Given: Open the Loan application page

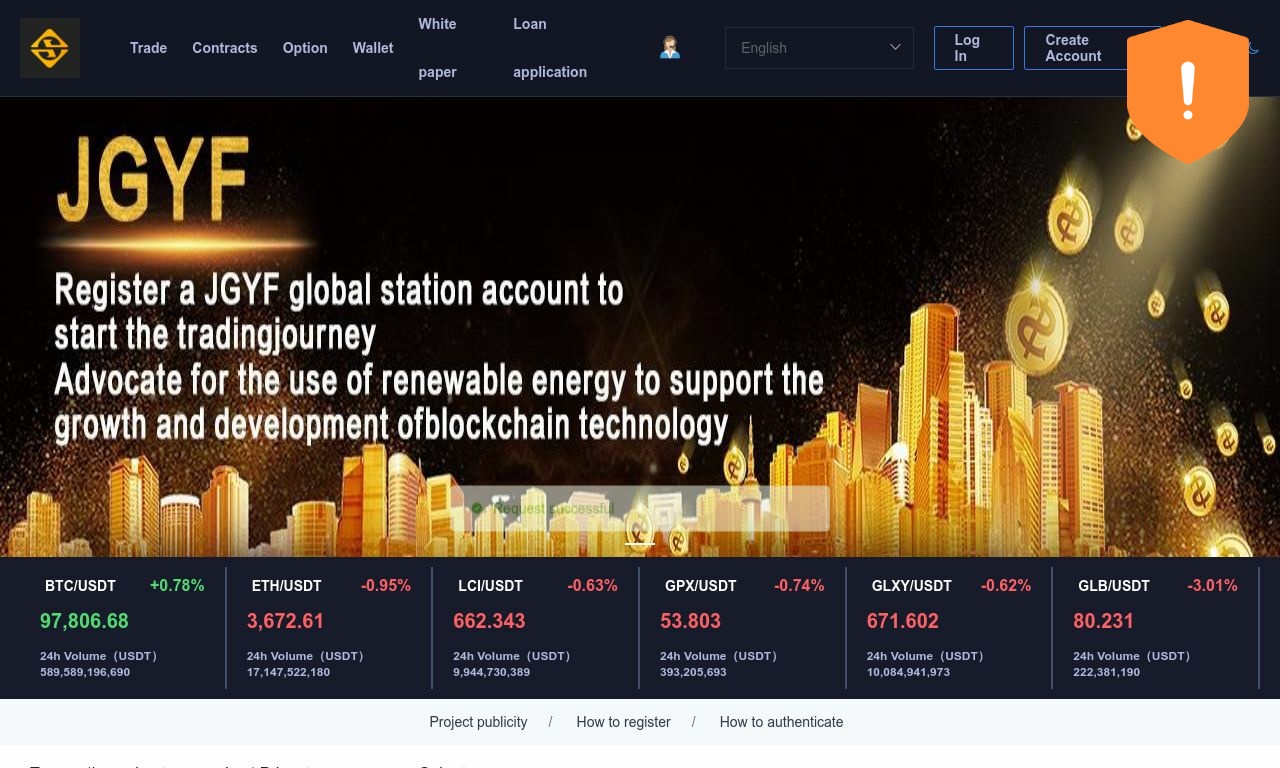Looking at the screenshot, I should [550, 48].
